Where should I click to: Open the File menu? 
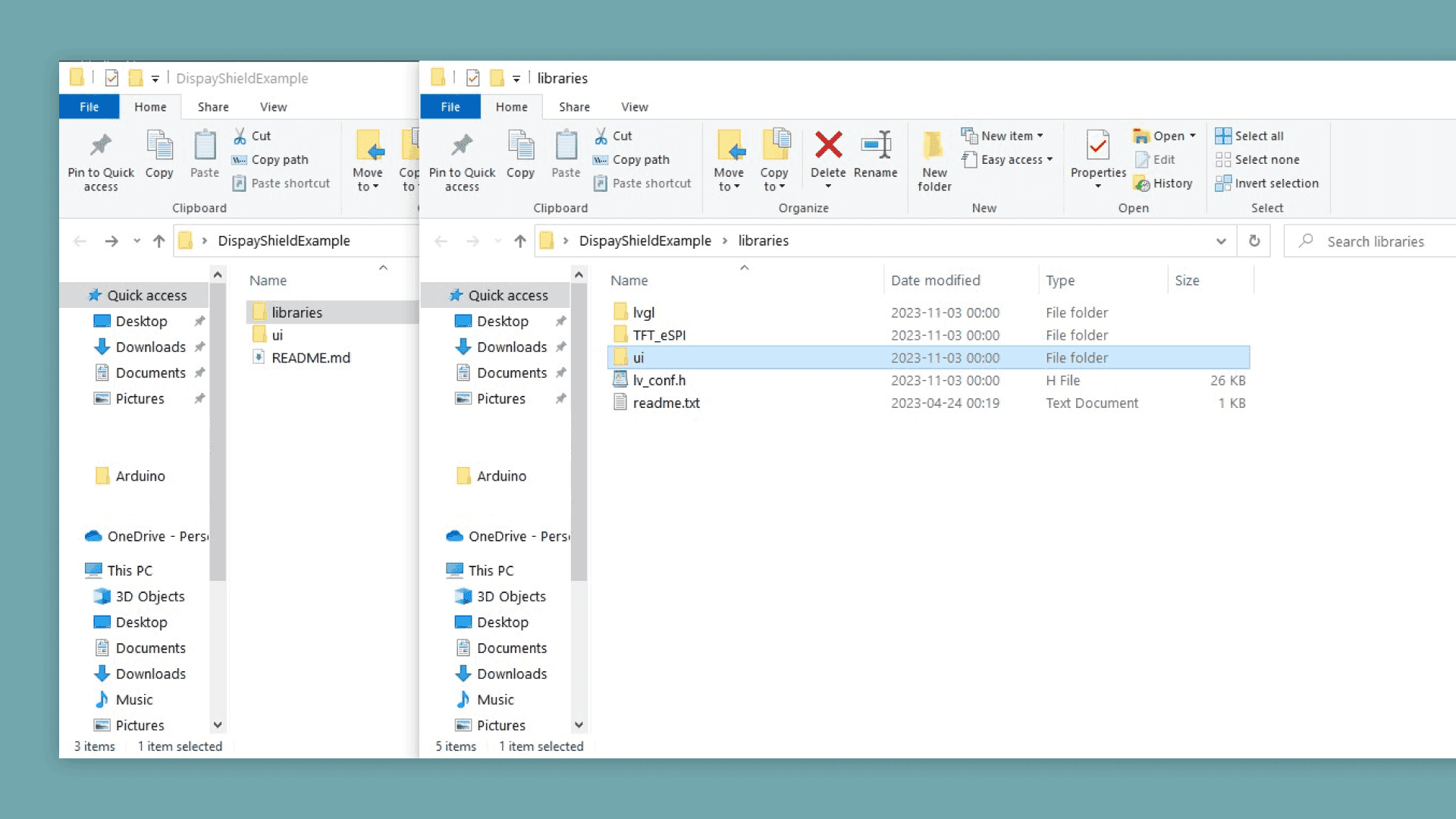[x=450, y=107]
